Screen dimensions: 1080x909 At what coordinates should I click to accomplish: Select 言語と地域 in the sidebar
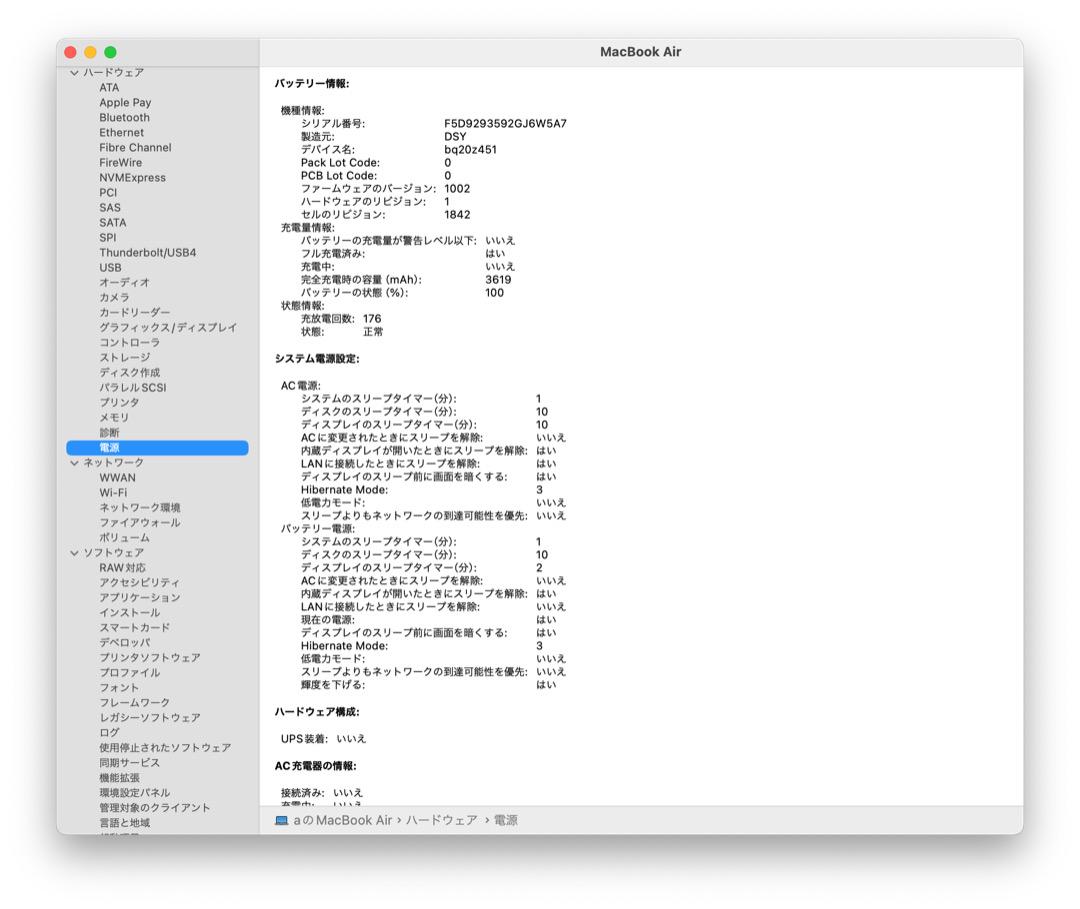pyautogui.click(x=124, y=823)
